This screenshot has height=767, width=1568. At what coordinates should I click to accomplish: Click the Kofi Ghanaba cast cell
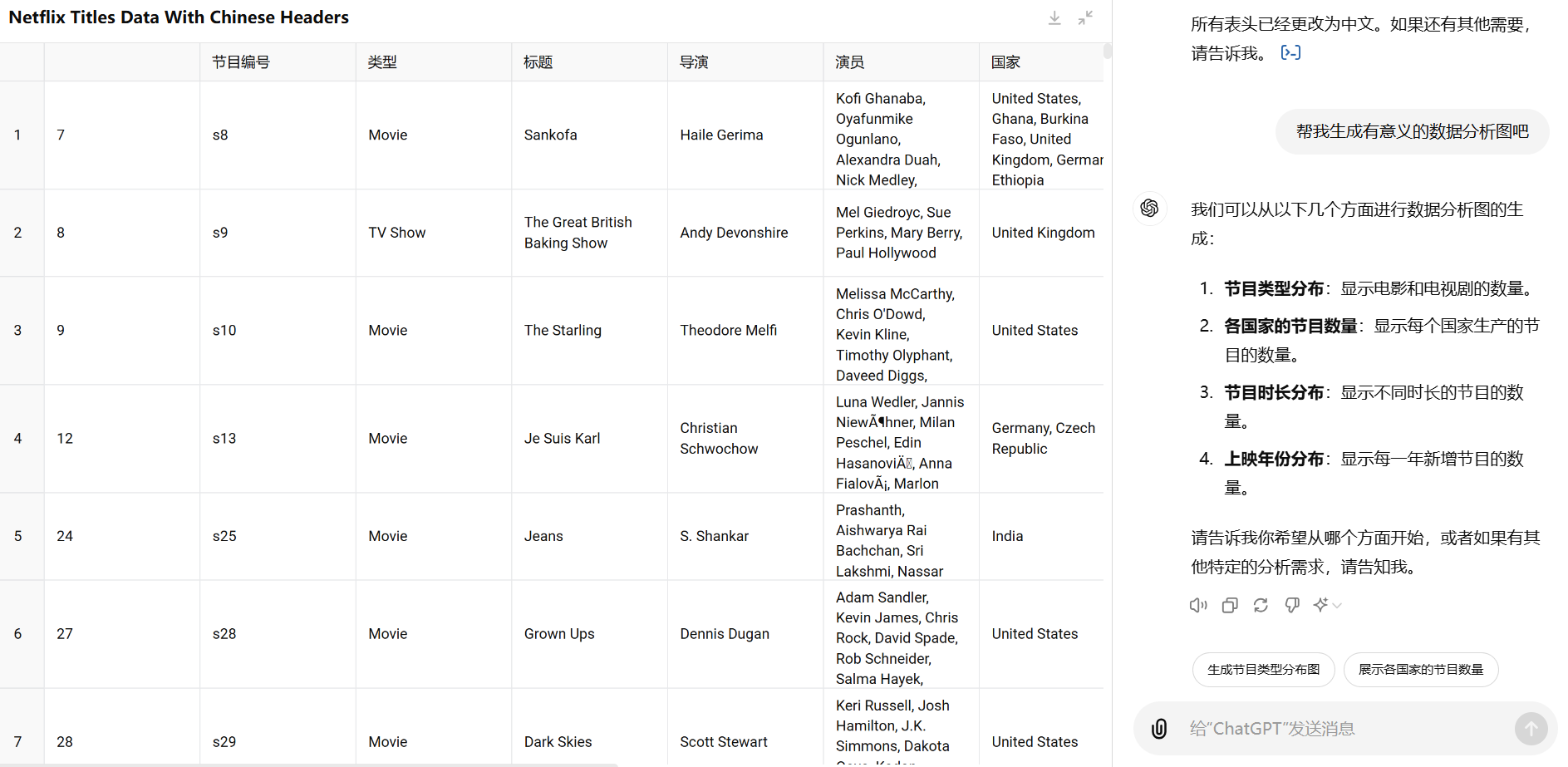pos(901,135)
